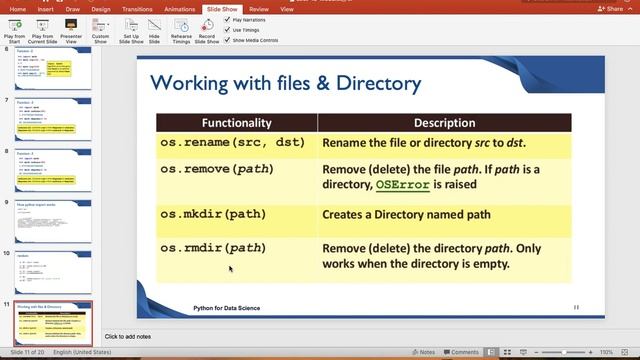Select slide 11 thumbnail

coord(53,323)
